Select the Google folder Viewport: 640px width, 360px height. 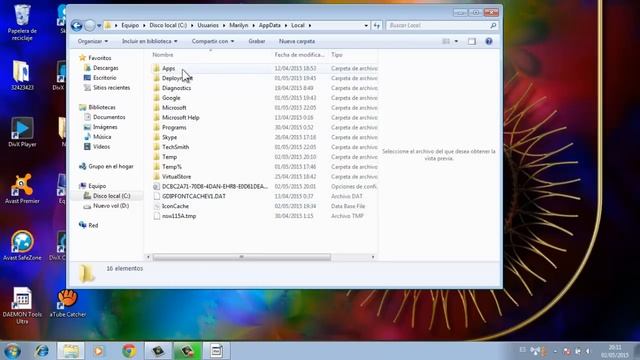tap(171, 98)
